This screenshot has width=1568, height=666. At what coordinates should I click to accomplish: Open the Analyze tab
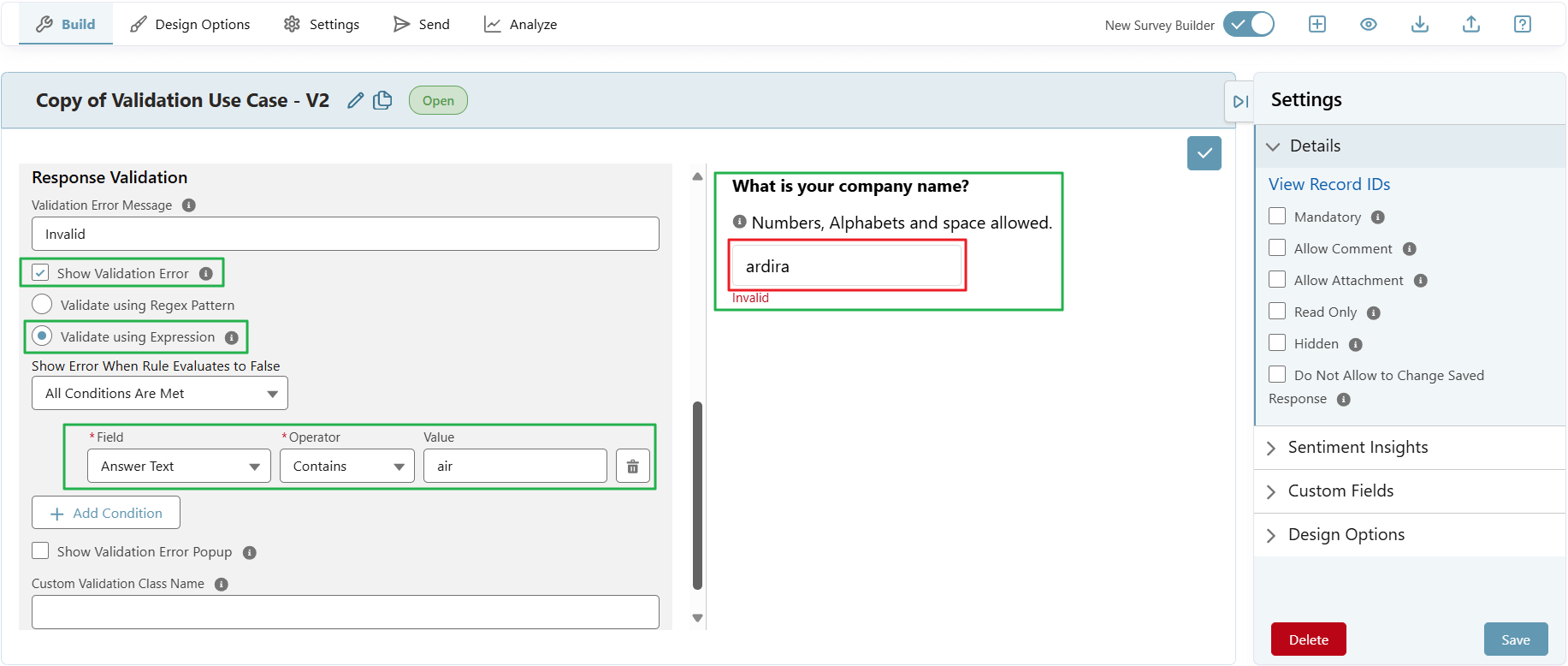(x=520, y=24)
